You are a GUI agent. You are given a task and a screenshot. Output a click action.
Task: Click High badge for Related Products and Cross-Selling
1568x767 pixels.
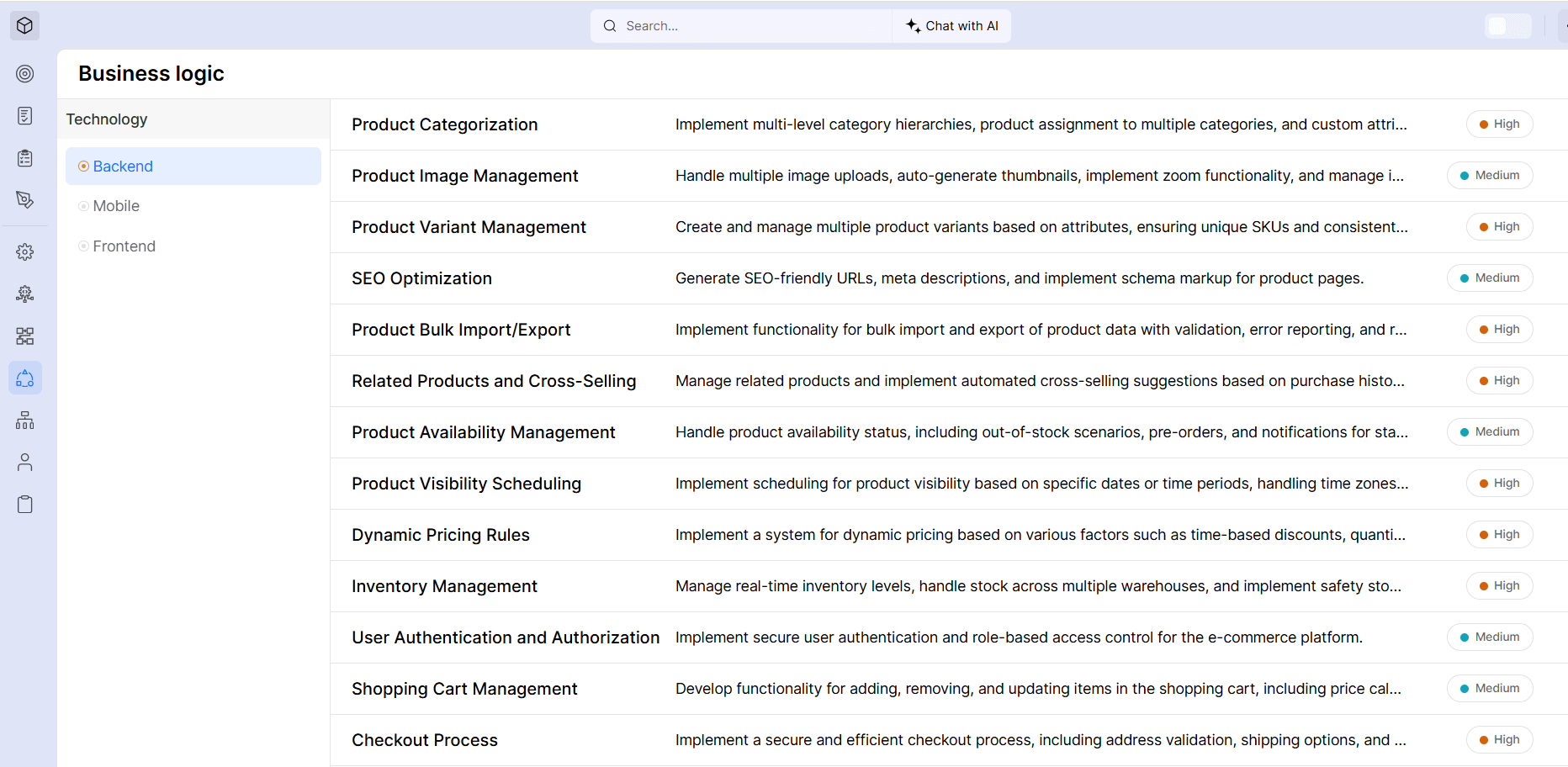click(x=1499, y=381)
